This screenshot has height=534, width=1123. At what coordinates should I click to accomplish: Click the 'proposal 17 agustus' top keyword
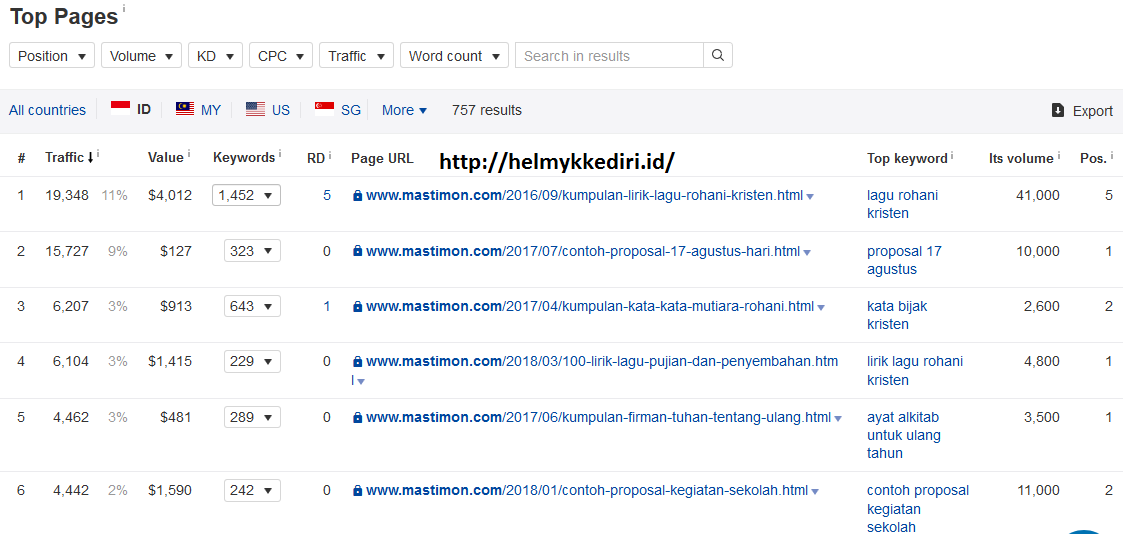coord(905,260)
